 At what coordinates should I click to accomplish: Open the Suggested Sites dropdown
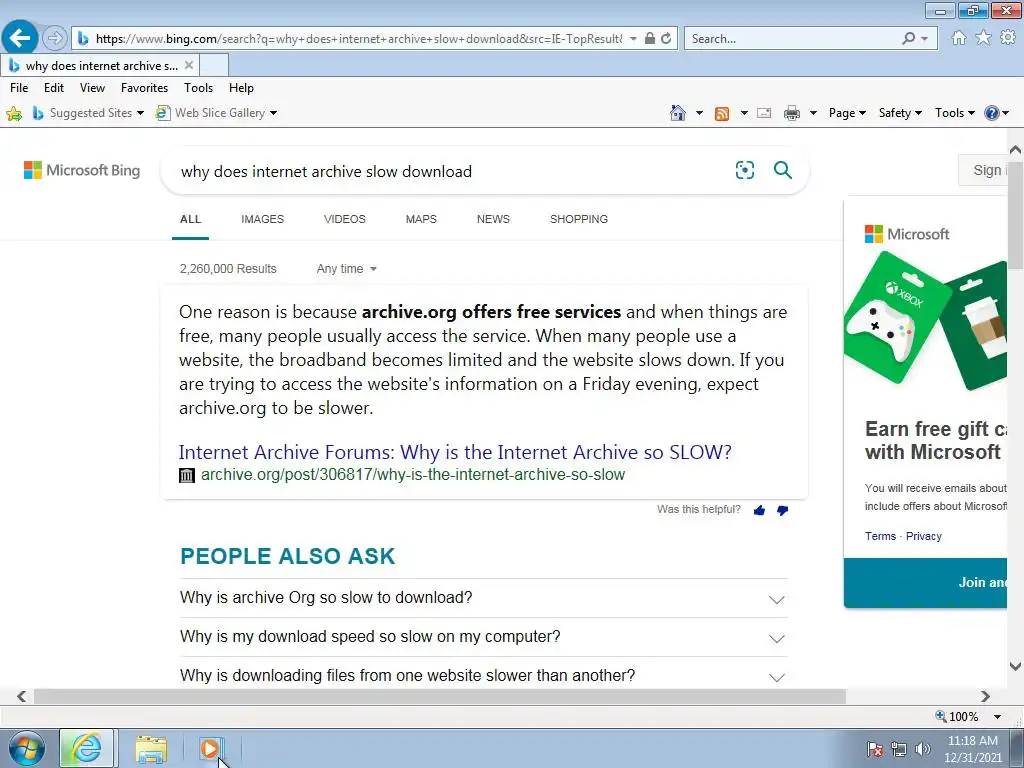coord(140,113)
